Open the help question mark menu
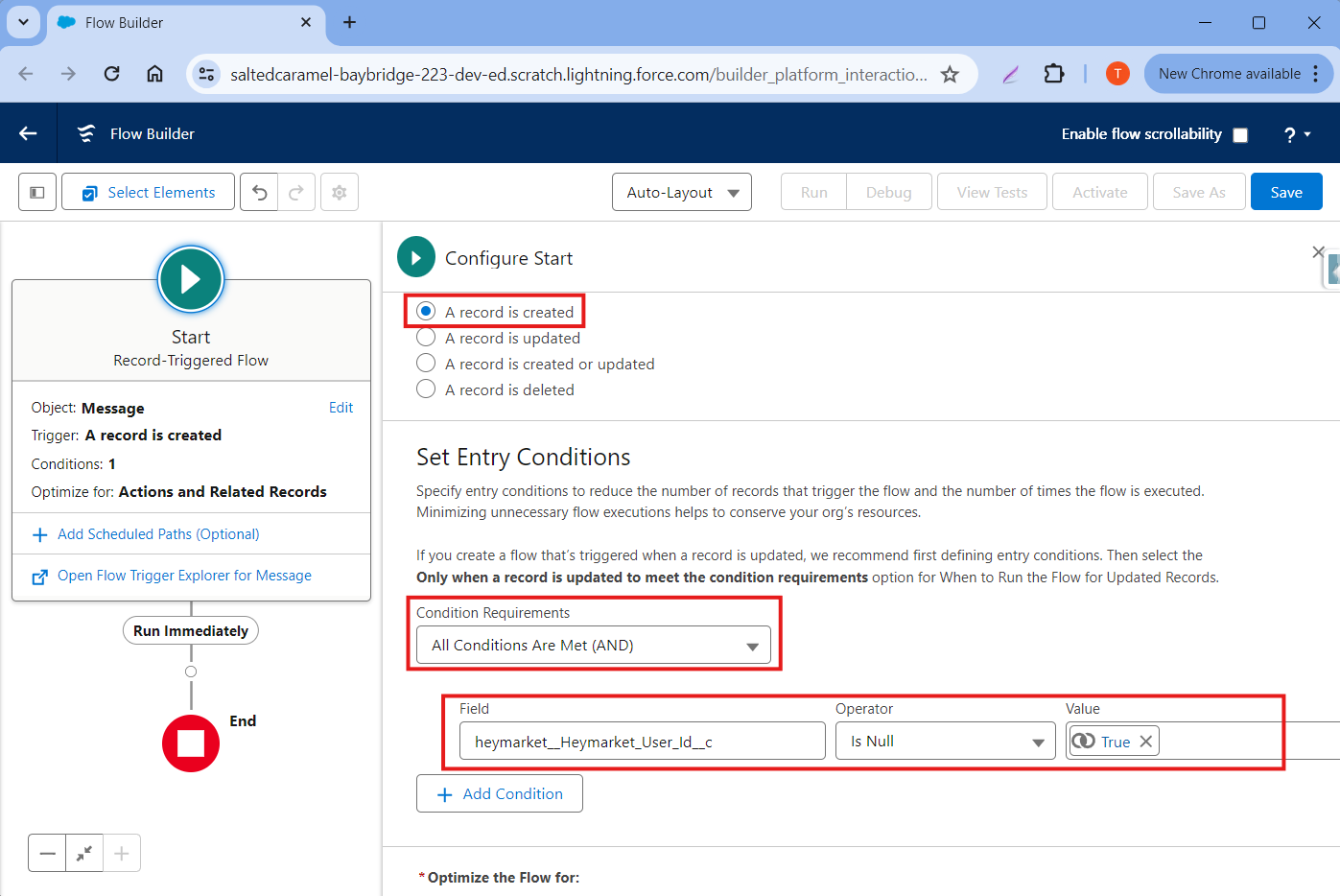 1297,135
